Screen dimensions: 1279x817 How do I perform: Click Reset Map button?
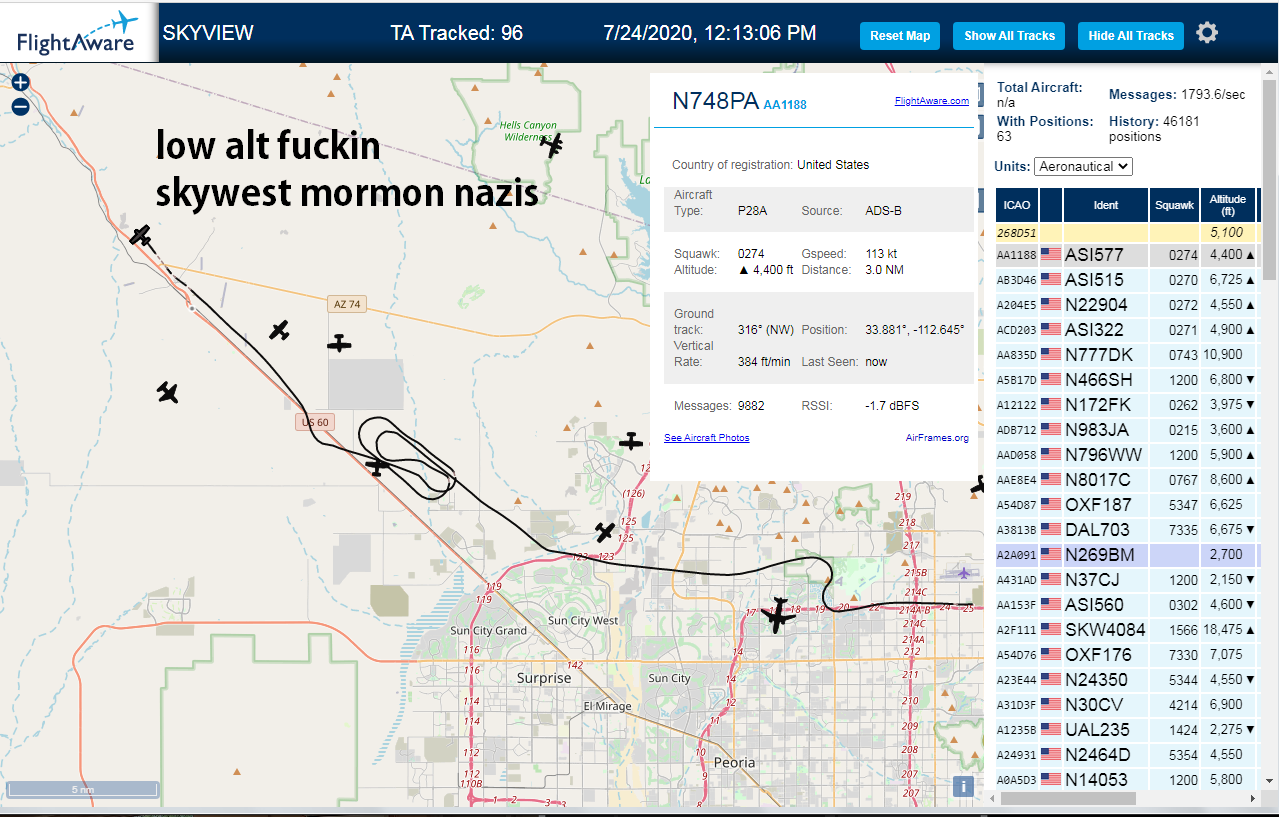900,36
